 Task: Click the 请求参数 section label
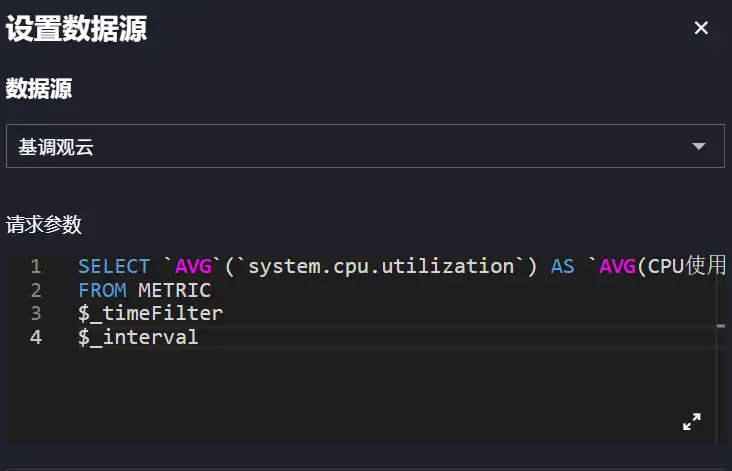pyautogui.click(x=43, y=223)
